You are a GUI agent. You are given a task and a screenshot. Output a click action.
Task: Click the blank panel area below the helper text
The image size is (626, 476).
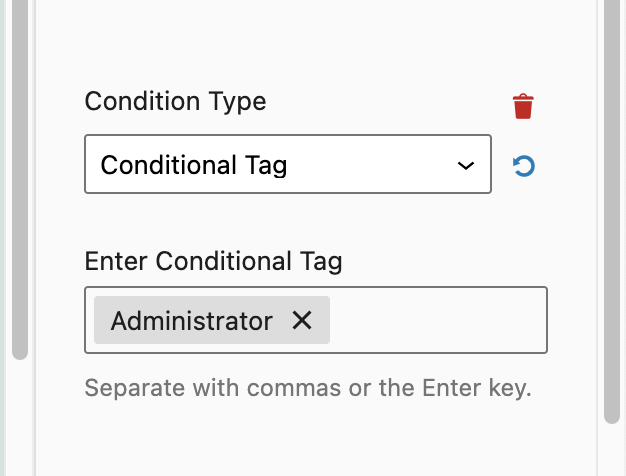click(300, 440)
